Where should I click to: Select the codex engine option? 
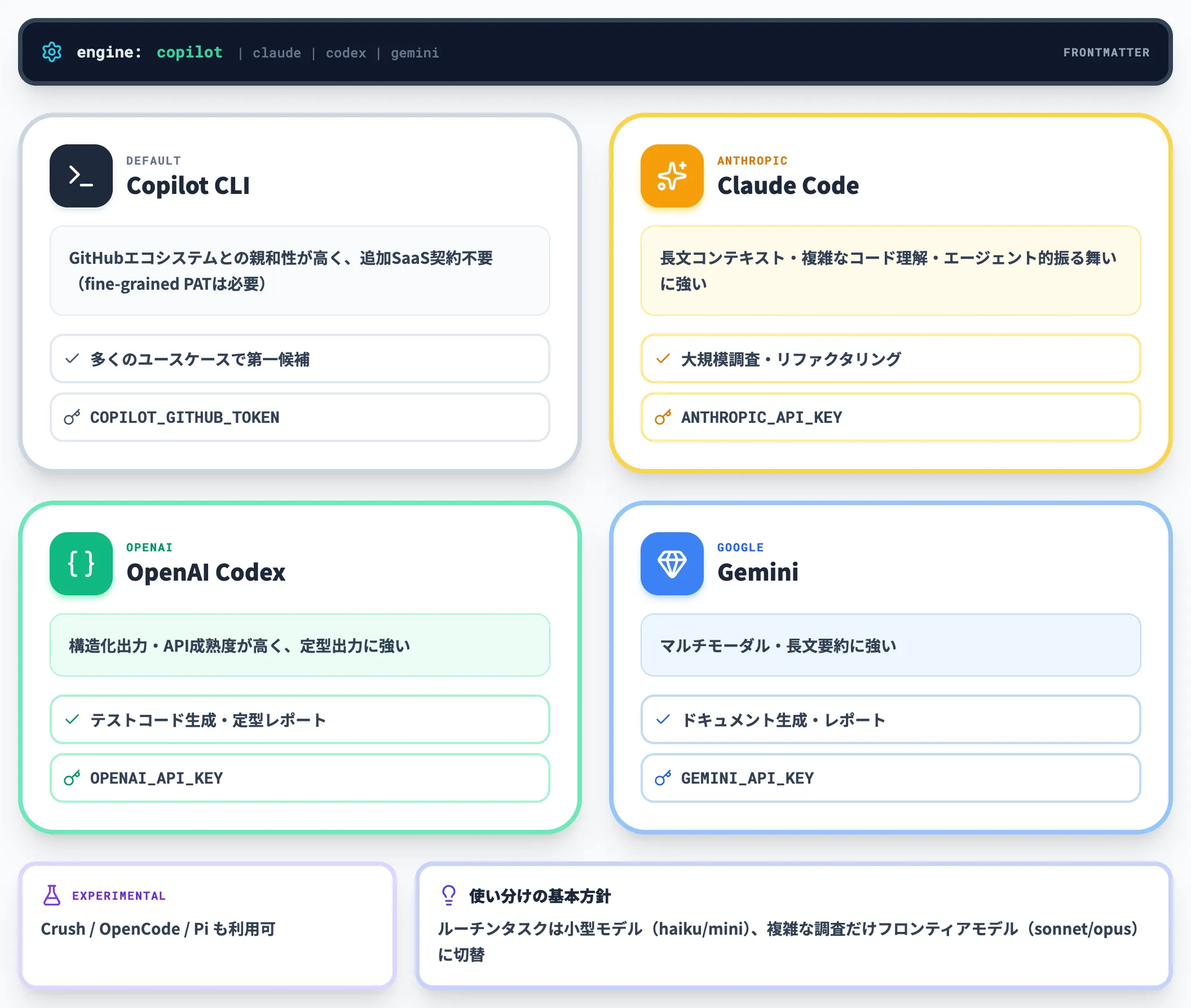click(346, 52)
